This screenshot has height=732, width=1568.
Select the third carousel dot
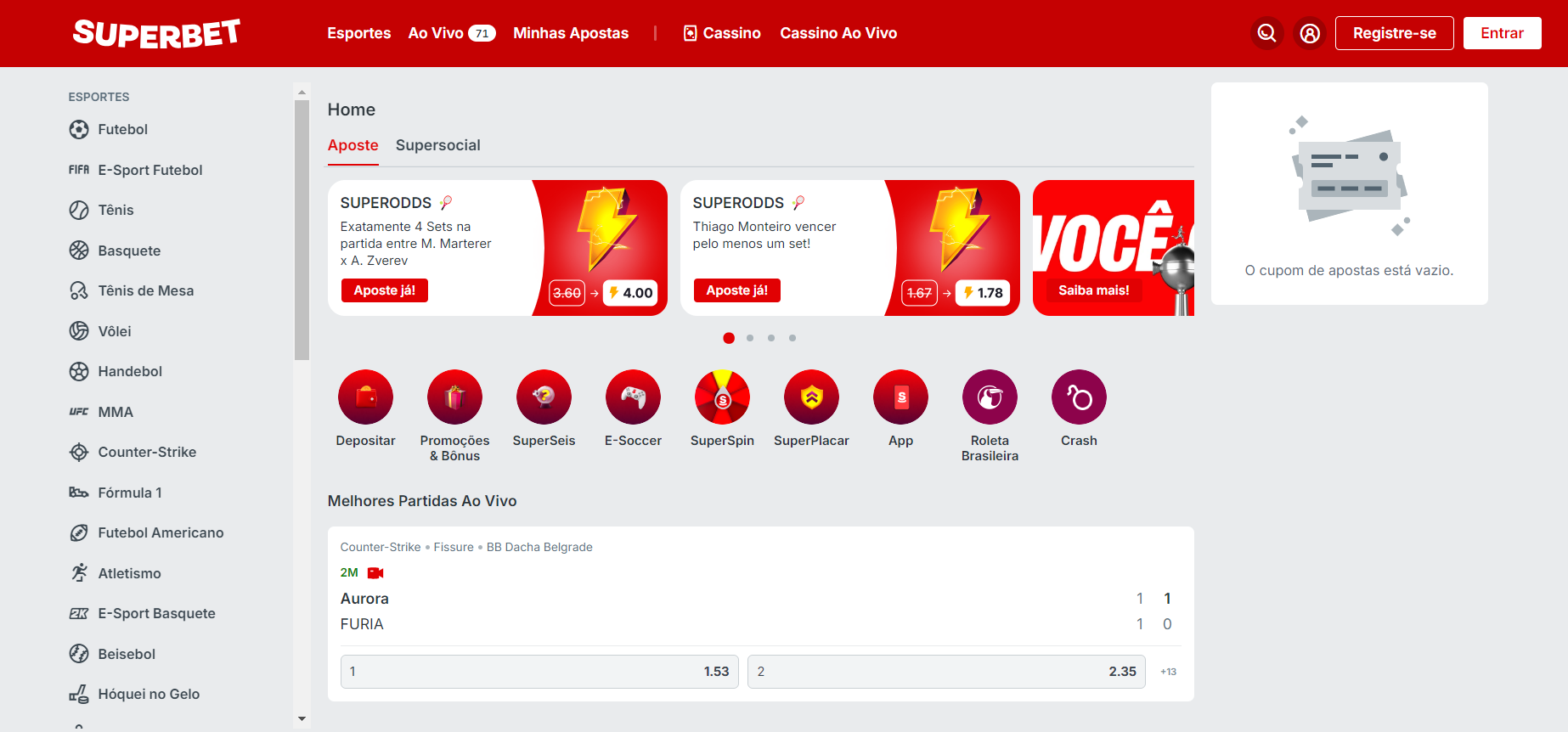click(771, 338)
